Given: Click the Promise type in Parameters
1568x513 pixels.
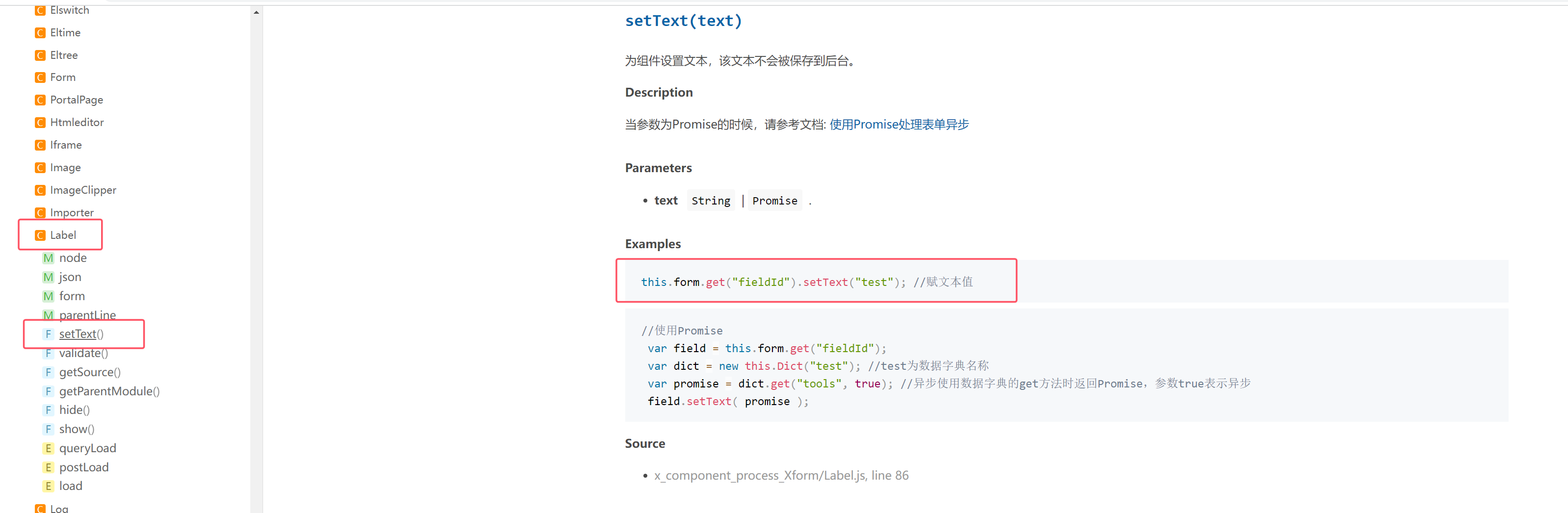Looking at the screenshot, I should coord(774,201).
